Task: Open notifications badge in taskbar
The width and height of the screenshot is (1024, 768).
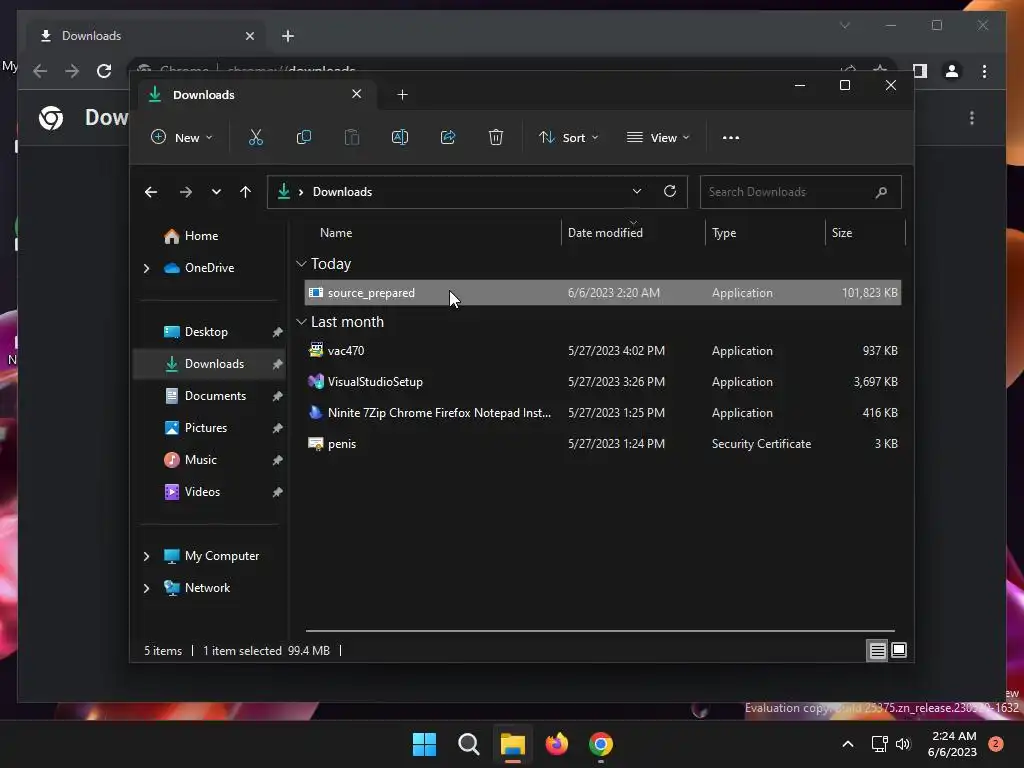Action: pyautogui.click(x=996, y=744)
